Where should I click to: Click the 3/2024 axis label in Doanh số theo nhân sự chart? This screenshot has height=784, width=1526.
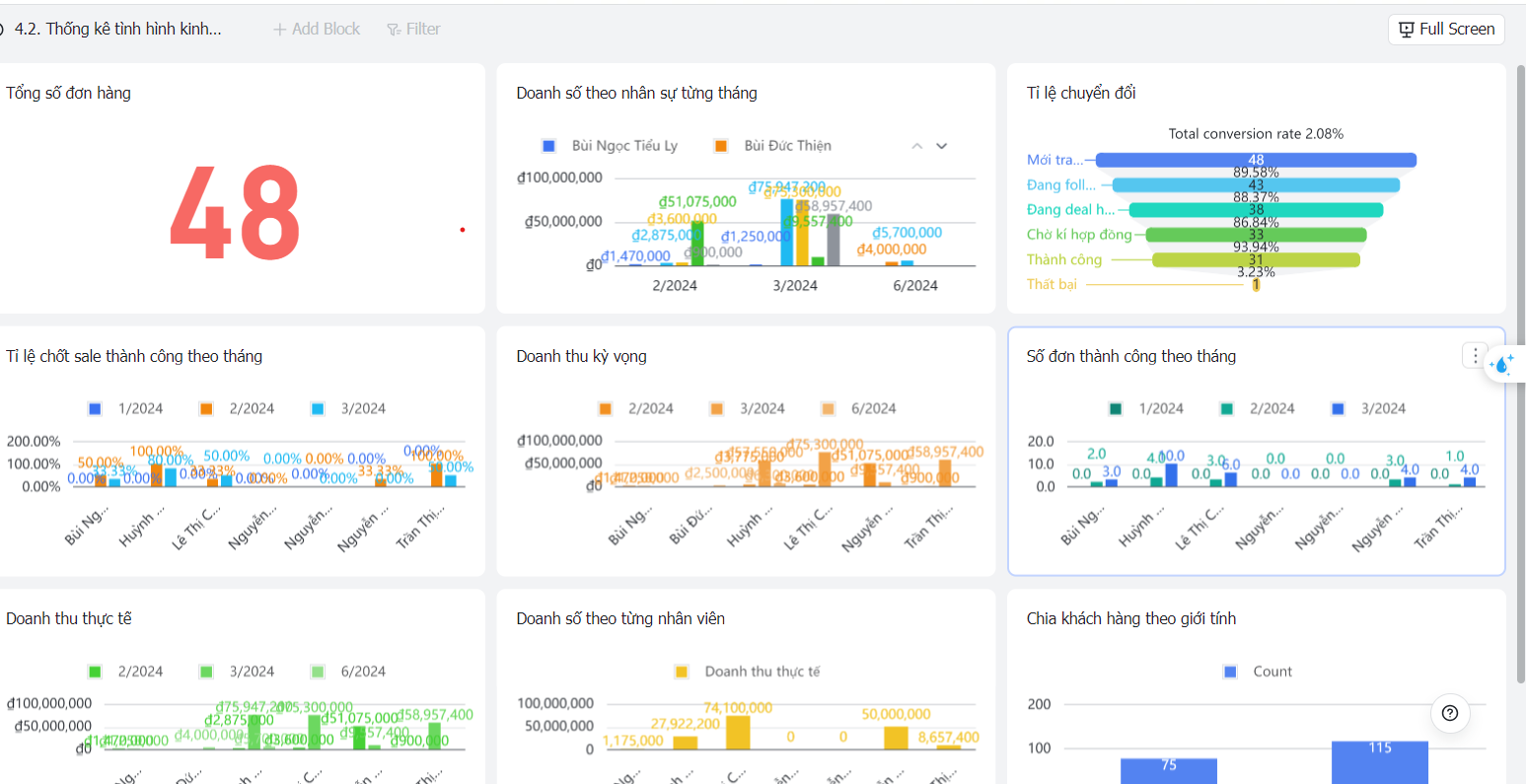[x=795, y=286]
